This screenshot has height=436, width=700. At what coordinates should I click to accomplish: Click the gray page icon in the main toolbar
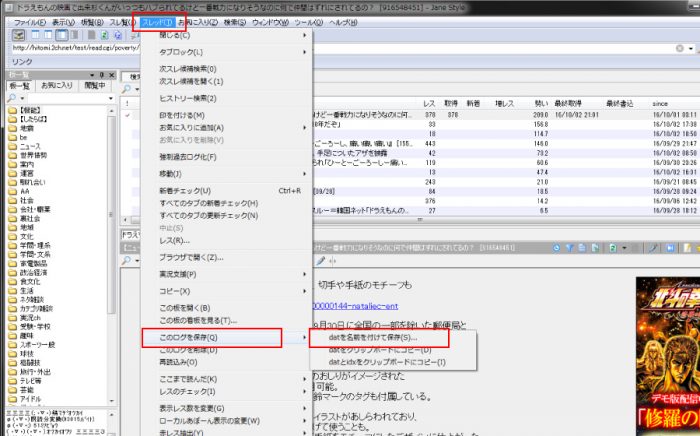[91, 35]
